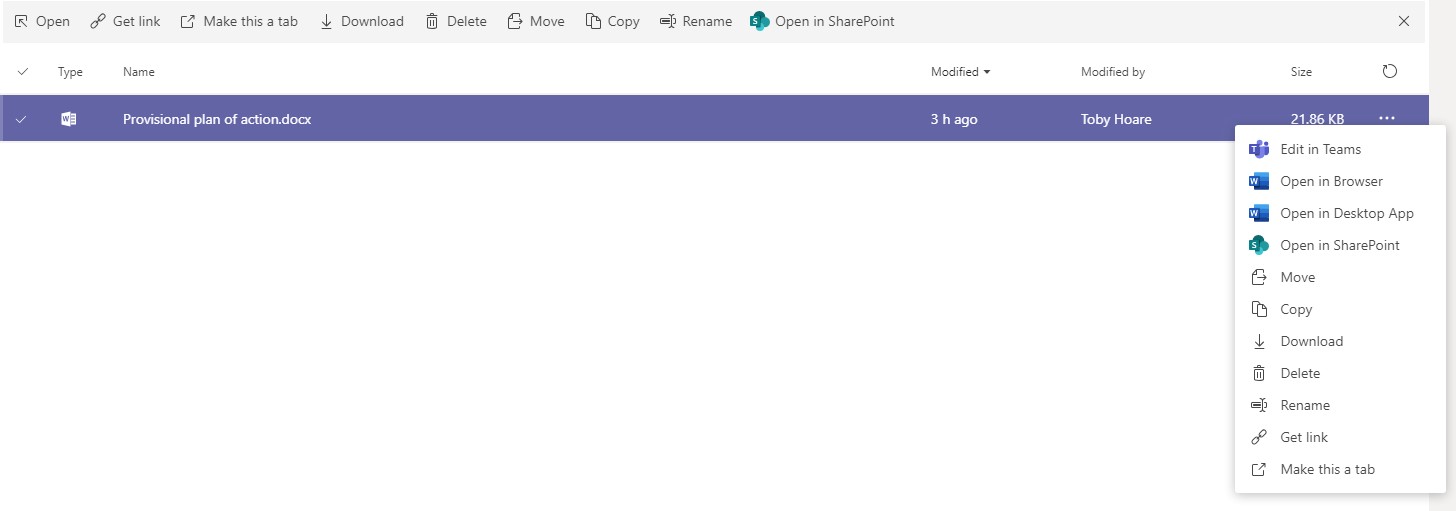This screenshot has height=511, width=1456.
Task: Click the Get link toolbar icon
Action: tap(97, 21)
